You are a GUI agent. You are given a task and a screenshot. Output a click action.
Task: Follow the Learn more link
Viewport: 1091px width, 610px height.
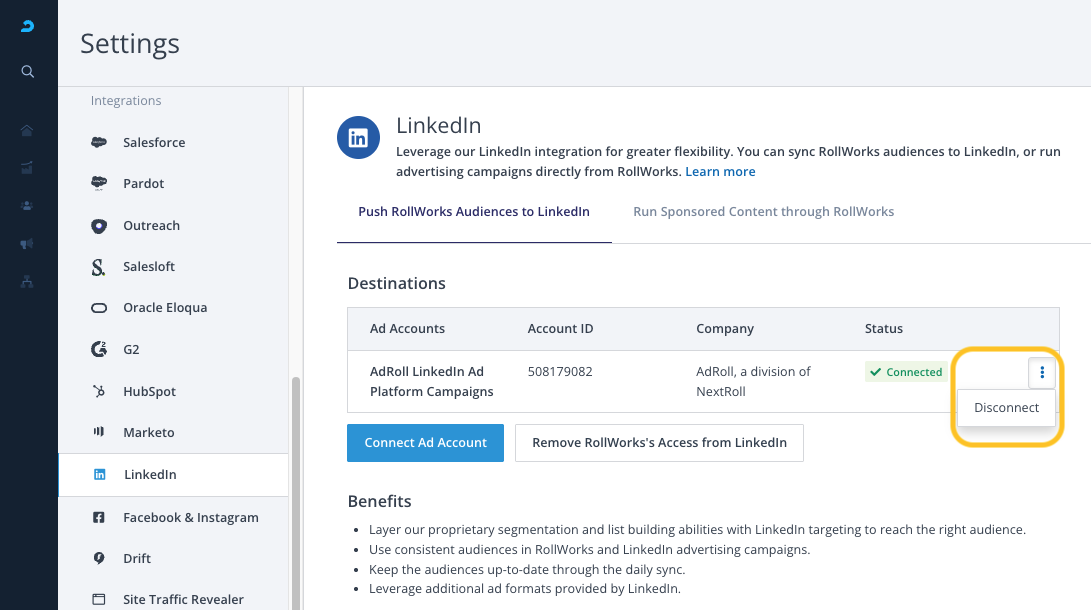(720, 172)
